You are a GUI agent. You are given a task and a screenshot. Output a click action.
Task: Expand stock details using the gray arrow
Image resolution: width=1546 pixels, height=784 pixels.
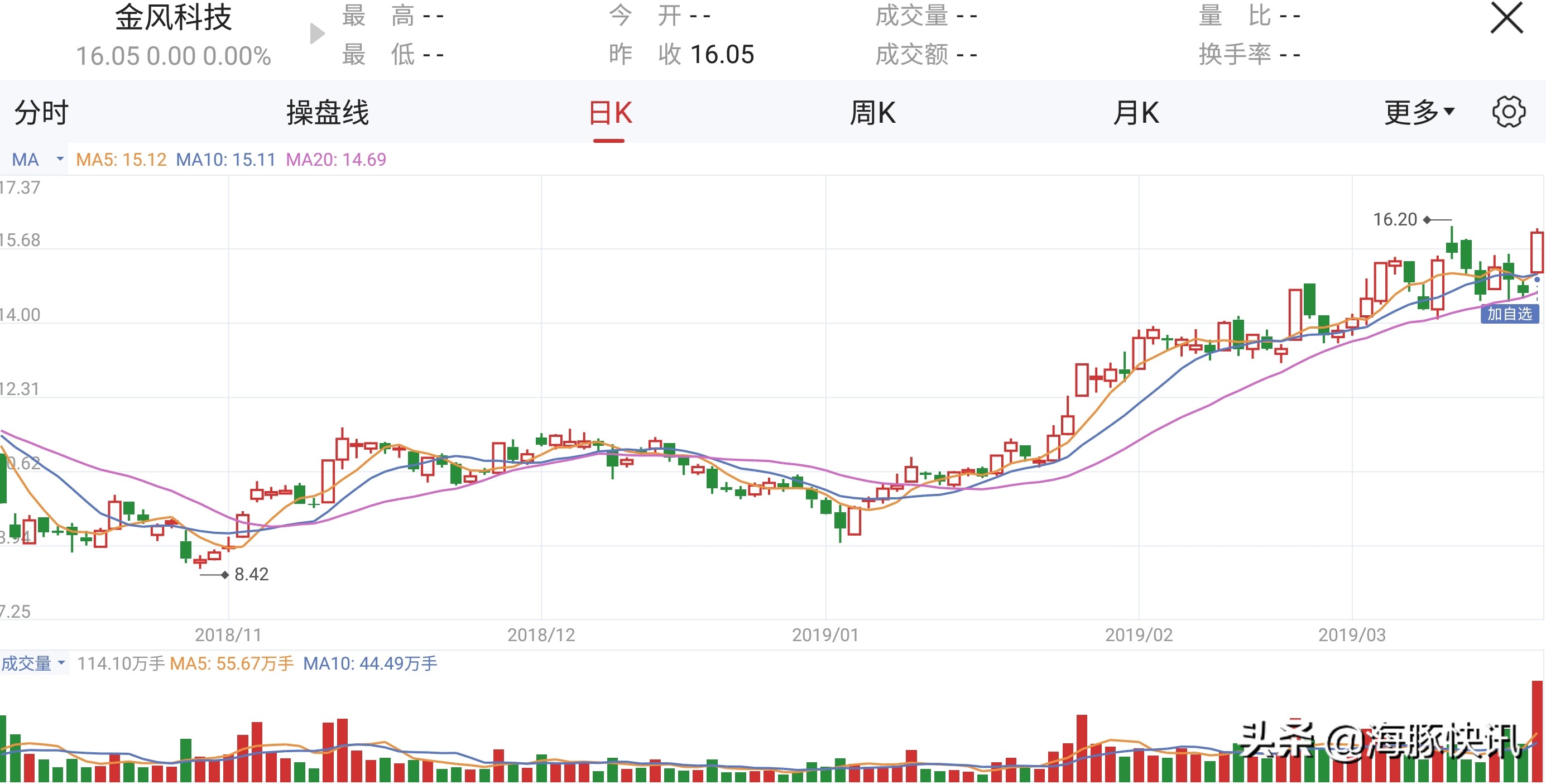318,33
